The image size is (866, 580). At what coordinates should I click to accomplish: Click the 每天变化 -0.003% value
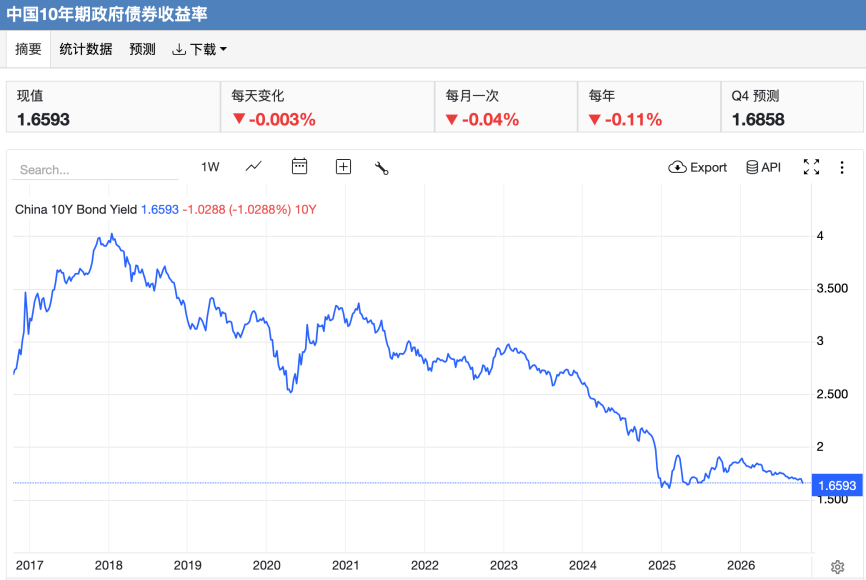(x=274, y=119)
